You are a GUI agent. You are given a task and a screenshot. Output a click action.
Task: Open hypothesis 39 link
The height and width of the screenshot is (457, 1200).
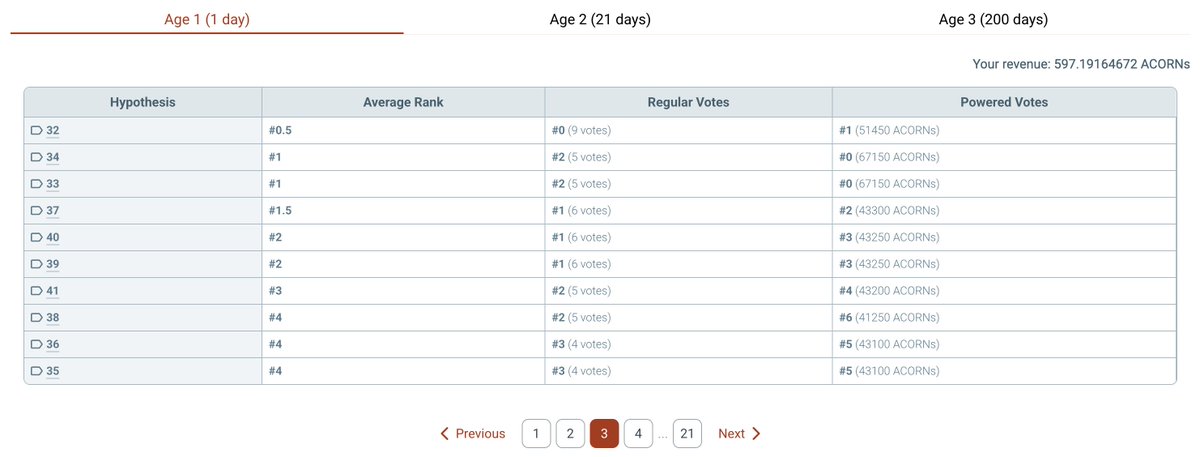[53, 264]
